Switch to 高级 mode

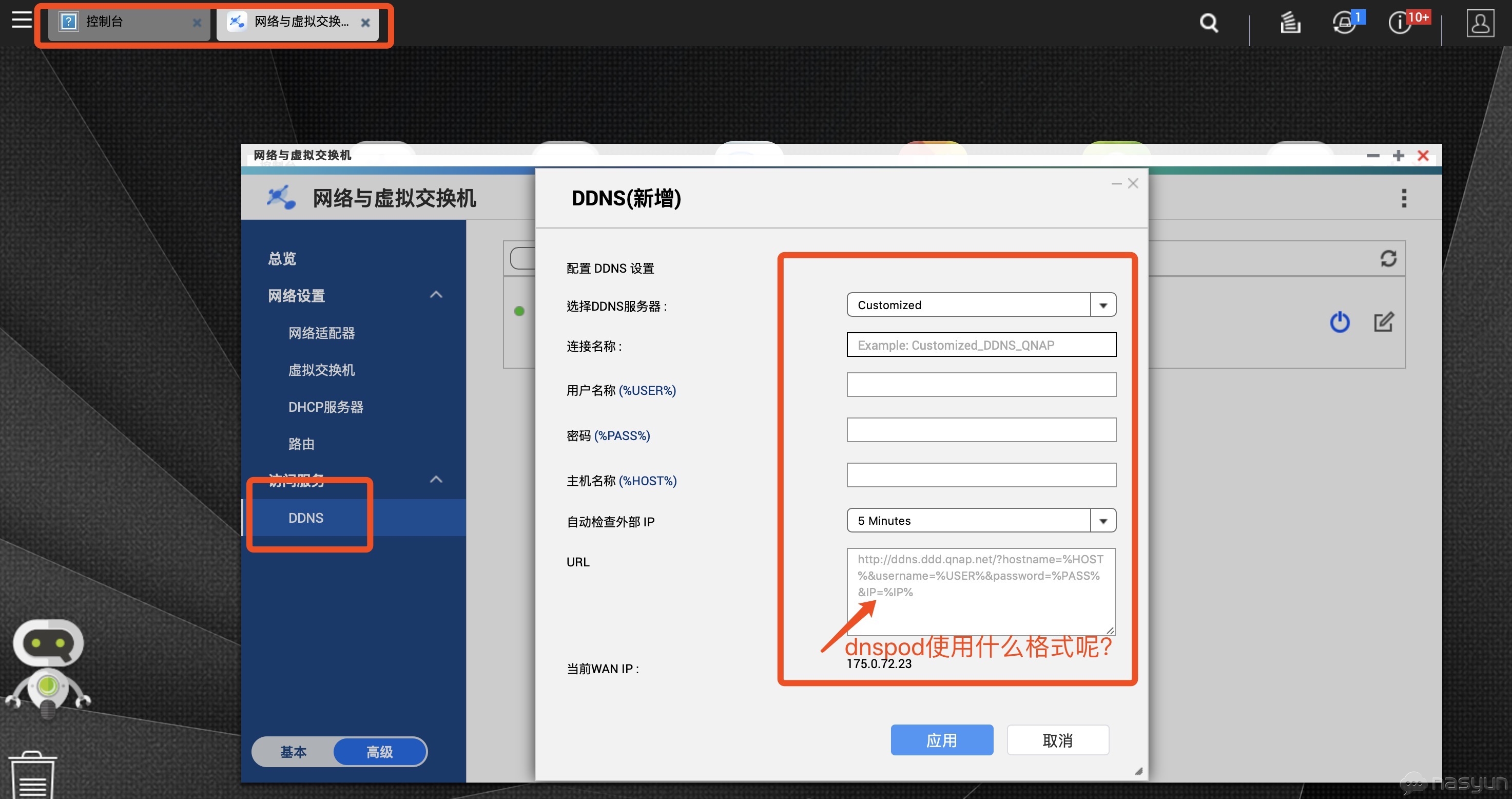click(x=379, y=751)
